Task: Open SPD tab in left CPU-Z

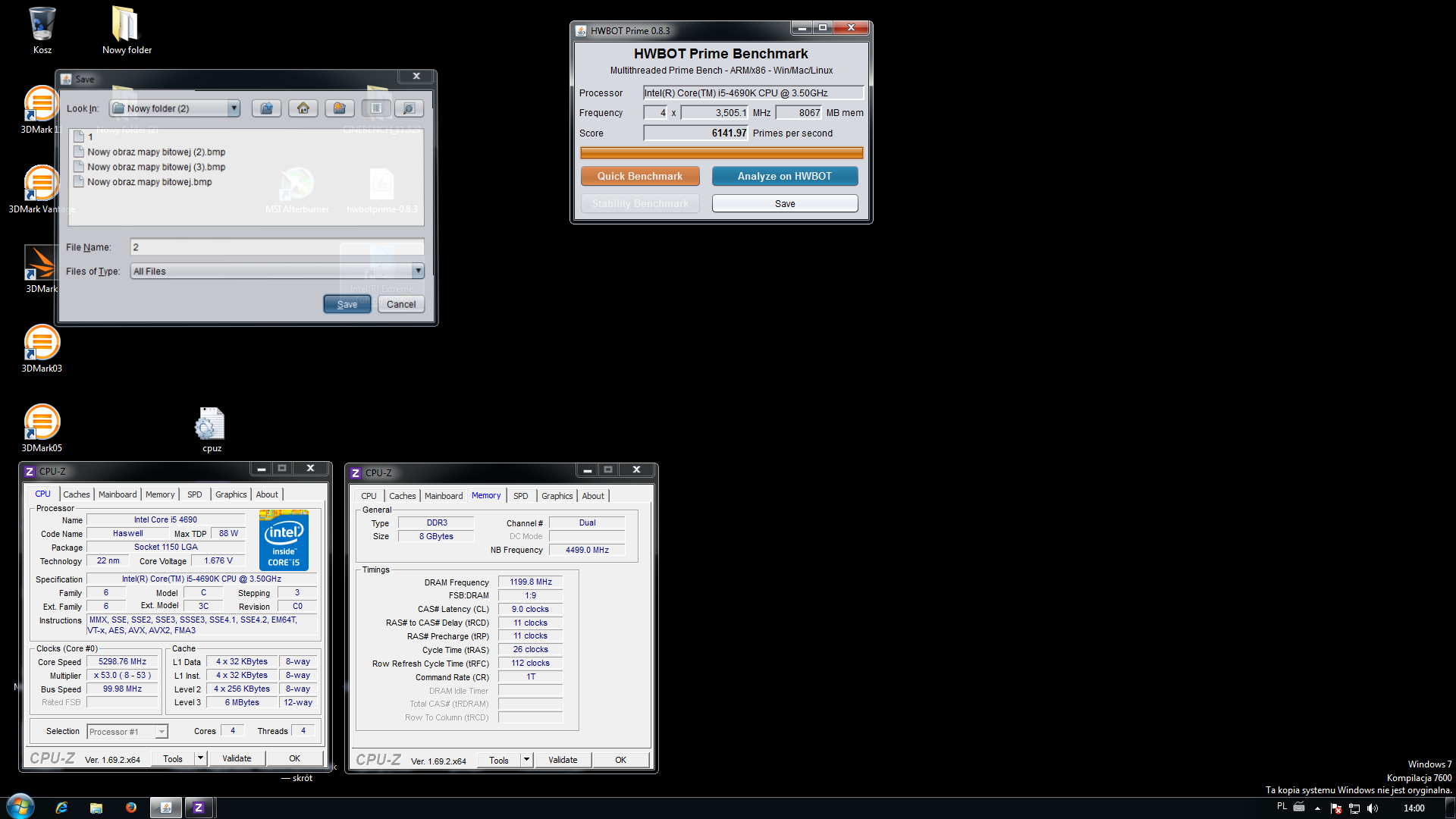Action: (195, 494)
